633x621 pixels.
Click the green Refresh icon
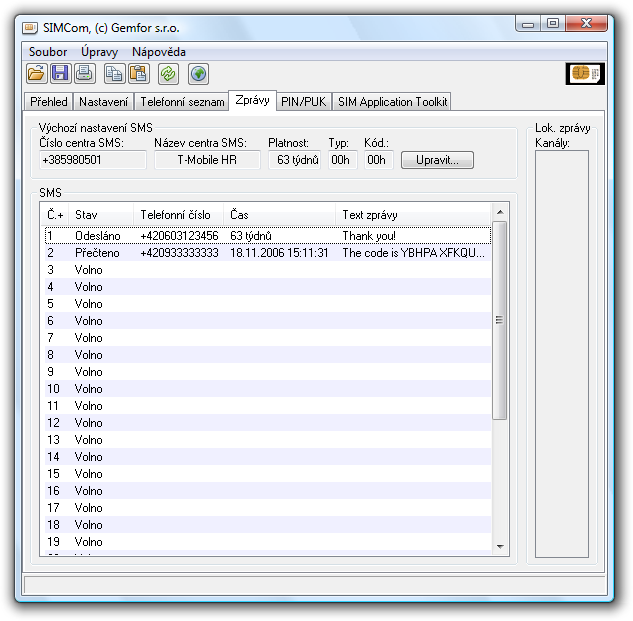click(x=169, y=73)
